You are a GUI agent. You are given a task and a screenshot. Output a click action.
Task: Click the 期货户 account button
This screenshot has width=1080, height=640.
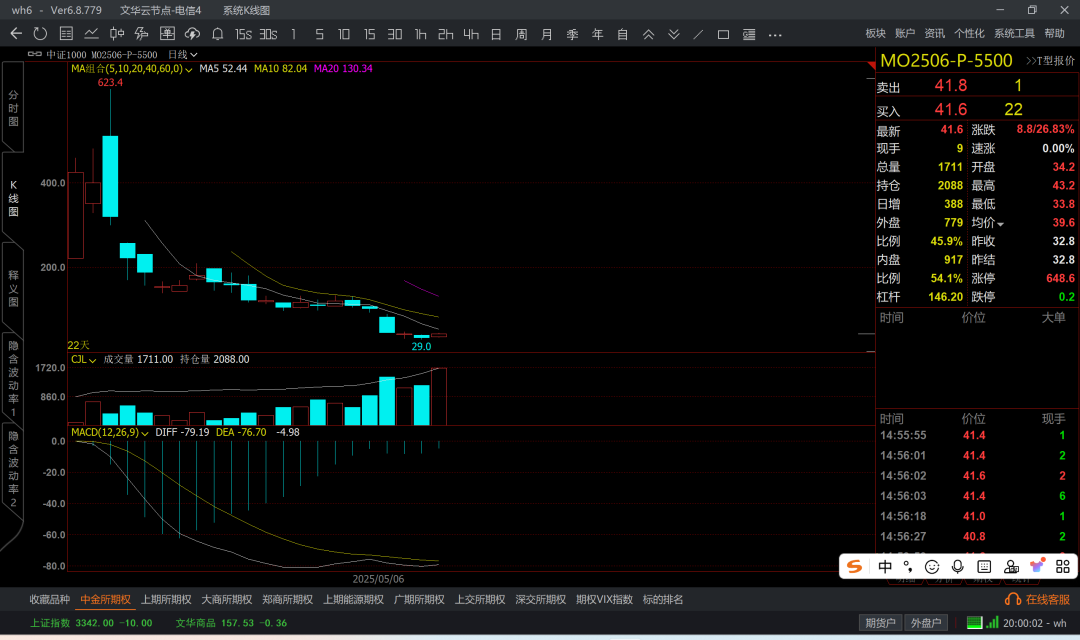(880, 623)
